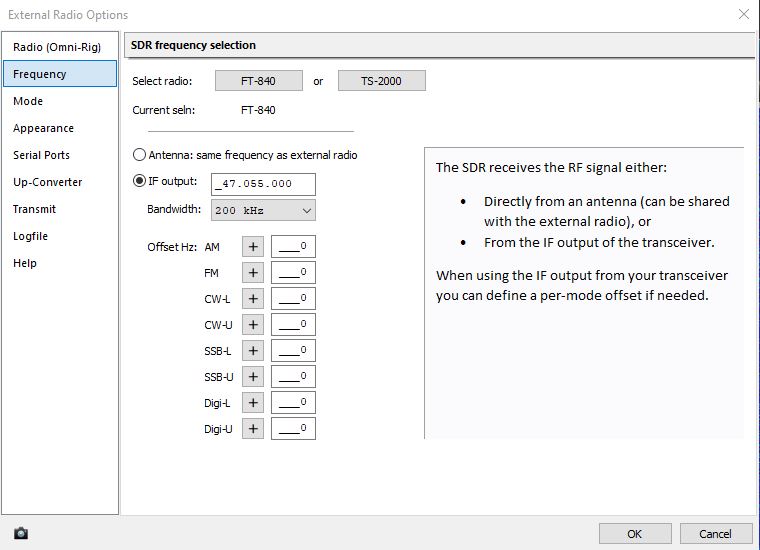
Task: Toggle the FM offset sign button
Action: (x=253, y=272)
